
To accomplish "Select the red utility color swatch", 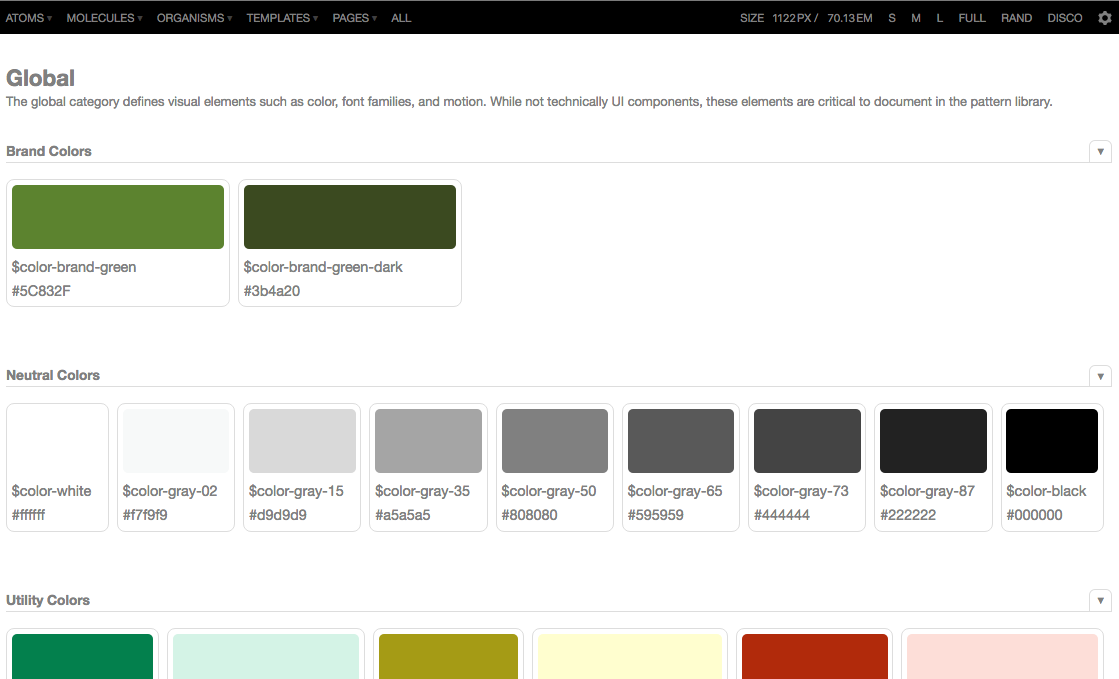I will pyautogui.click(x=815, y=656).
